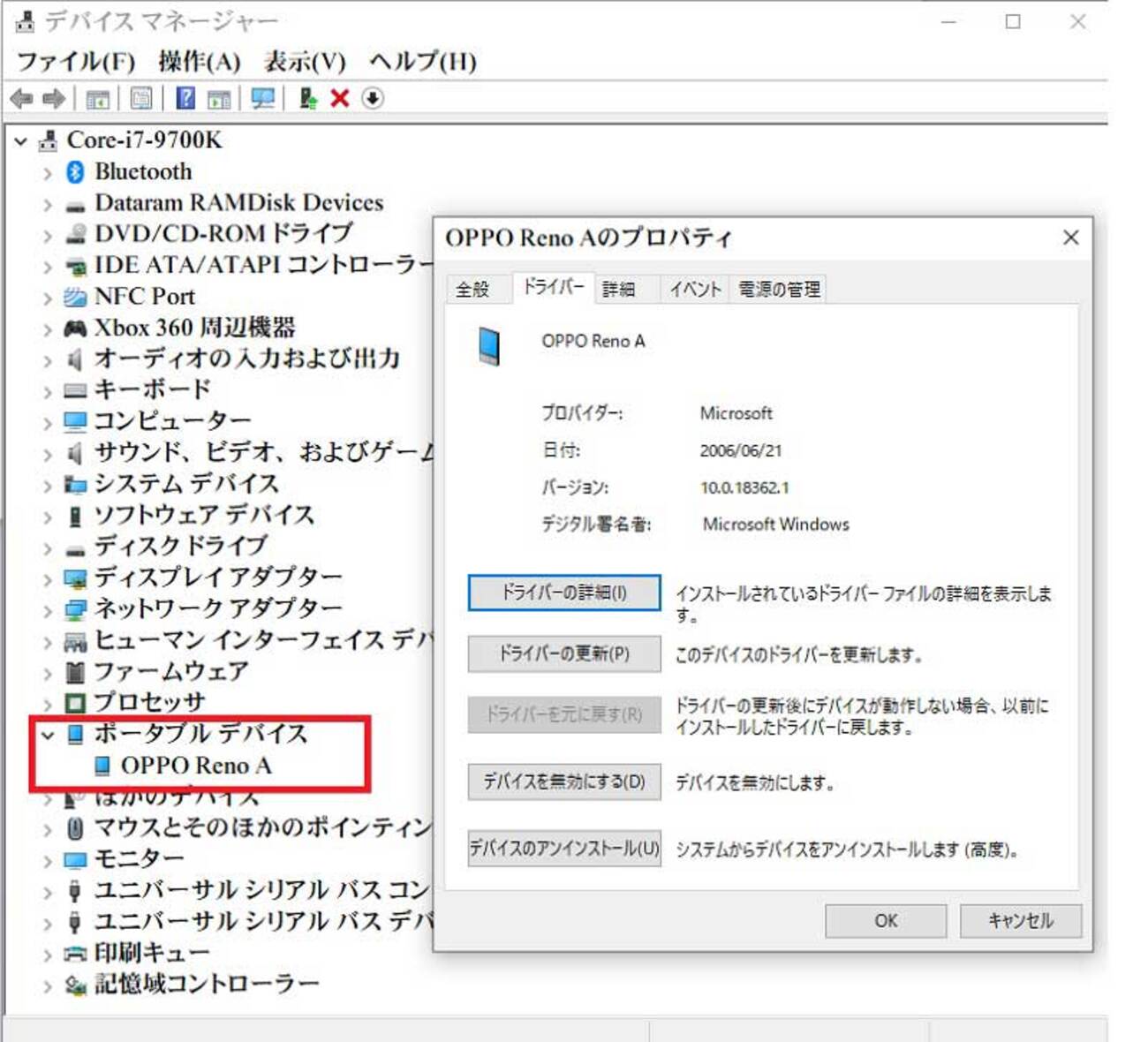The height and width of the screenshot is (1042, 1148).
Task: Click the Xbox 360 周辺機器 gamepad icon
Action: pyautogui.click(x=75, y=328)
